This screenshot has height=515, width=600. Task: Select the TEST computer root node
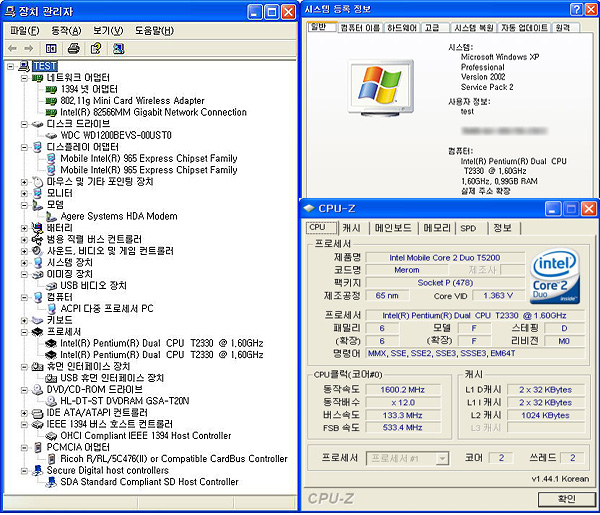(45, 66)
